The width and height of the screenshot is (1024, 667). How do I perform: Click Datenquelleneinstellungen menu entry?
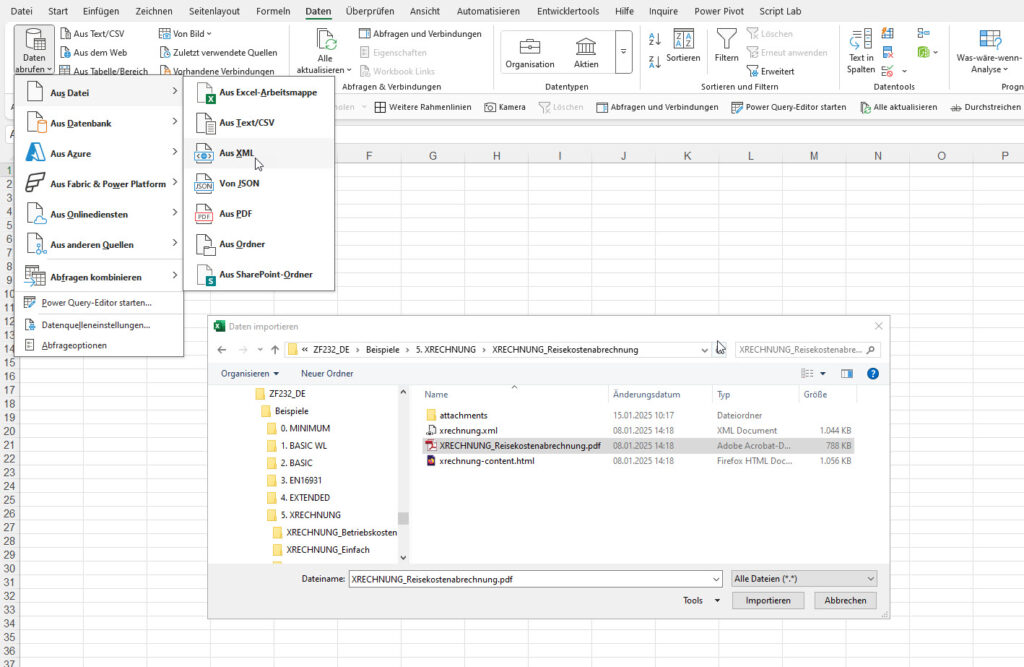coord(99,325)
